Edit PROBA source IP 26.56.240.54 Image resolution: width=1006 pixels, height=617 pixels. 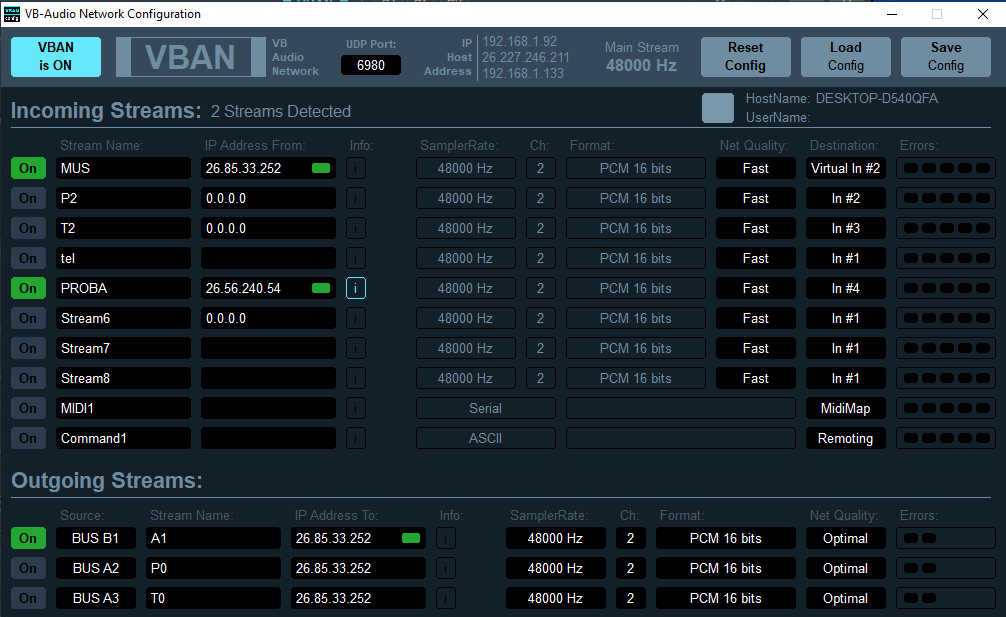(x=268, y=288)
